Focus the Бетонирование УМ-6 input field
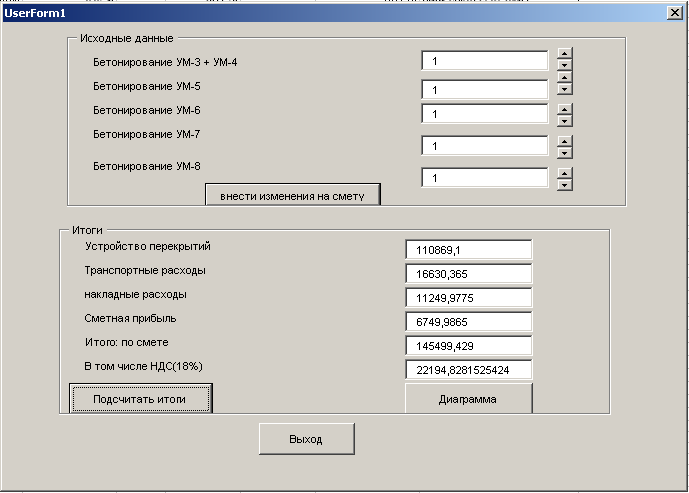Screen dimensions: 689x493 coord(485,113)
